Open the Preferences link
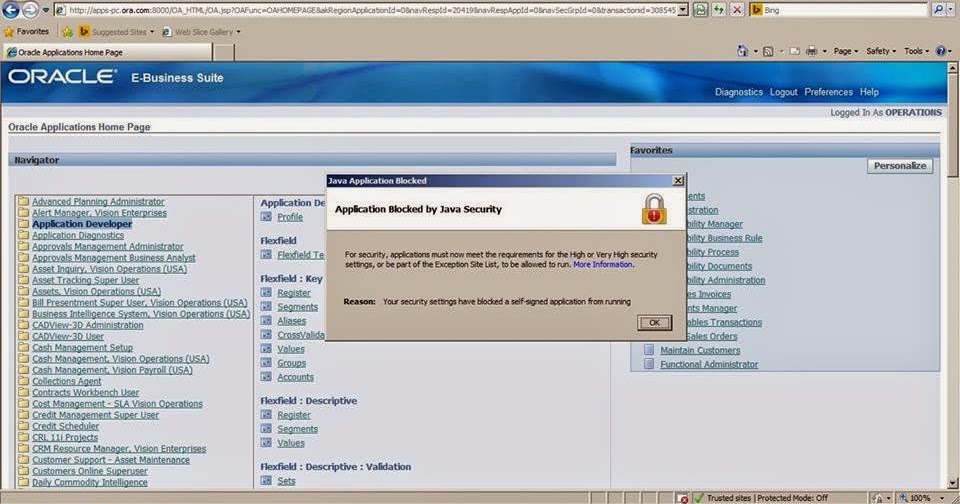 (828, 92)
